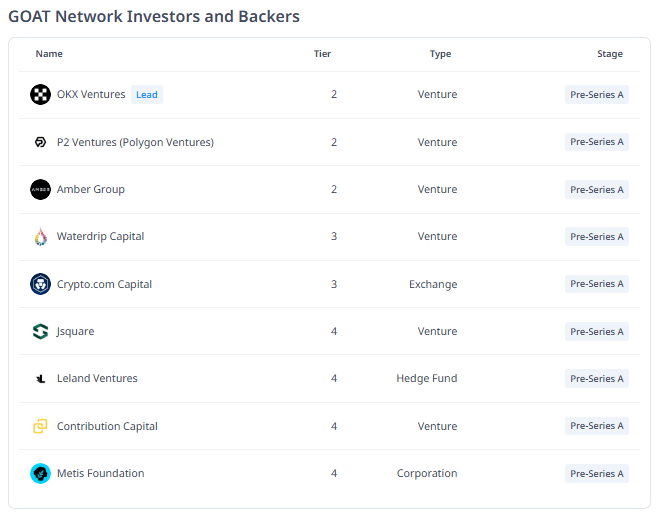Click the Leland Ventures logo icon
This screenshot has height=512, width=660.
click(x=40, y=379)
